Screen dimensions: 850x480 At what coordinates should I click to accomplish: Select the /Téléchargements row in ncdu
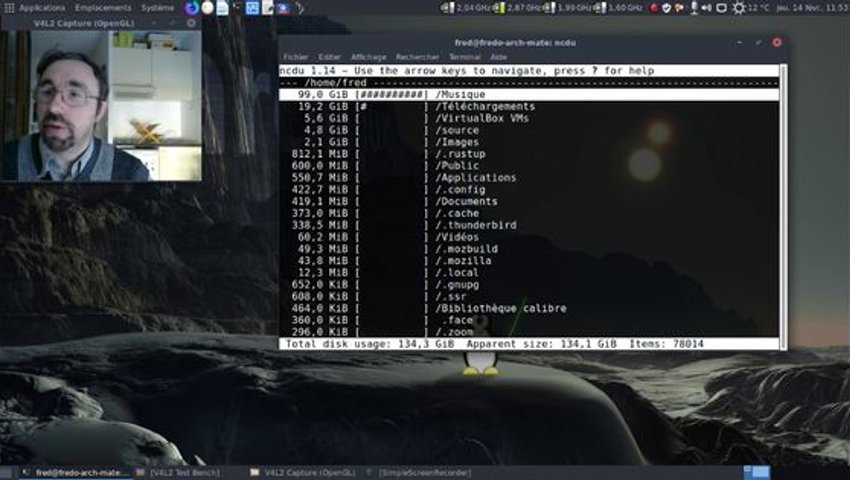point(529,106)
